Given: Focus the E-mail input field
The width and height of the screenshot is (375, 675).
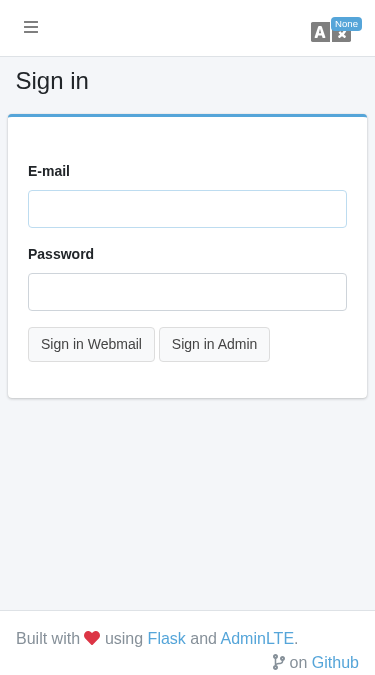Looking at the screenshot, I should pos(187,209).
